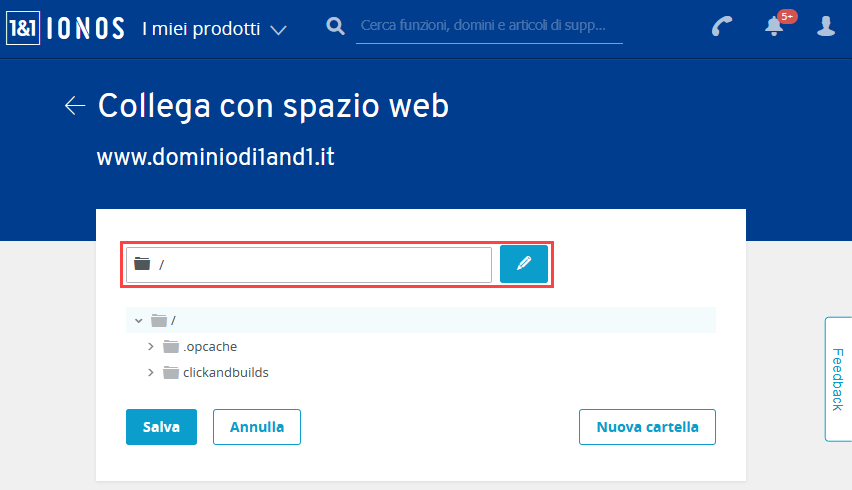Open the phone support icon
The height and width of the screenshot is (490, 852).
coord(722,26)
